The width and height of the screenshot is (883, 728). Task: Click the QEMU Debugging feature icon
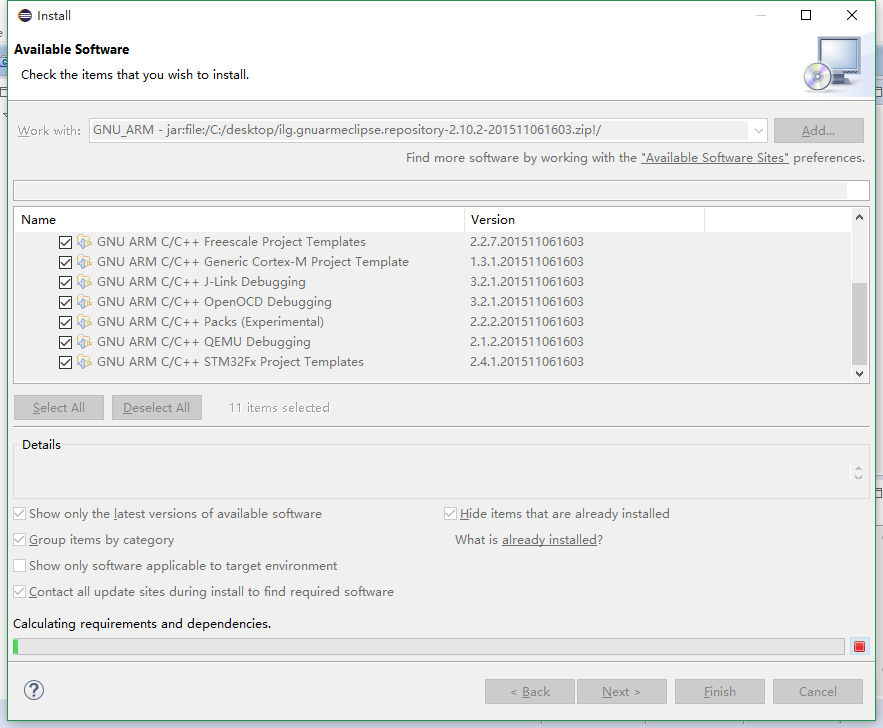[84, 342]
